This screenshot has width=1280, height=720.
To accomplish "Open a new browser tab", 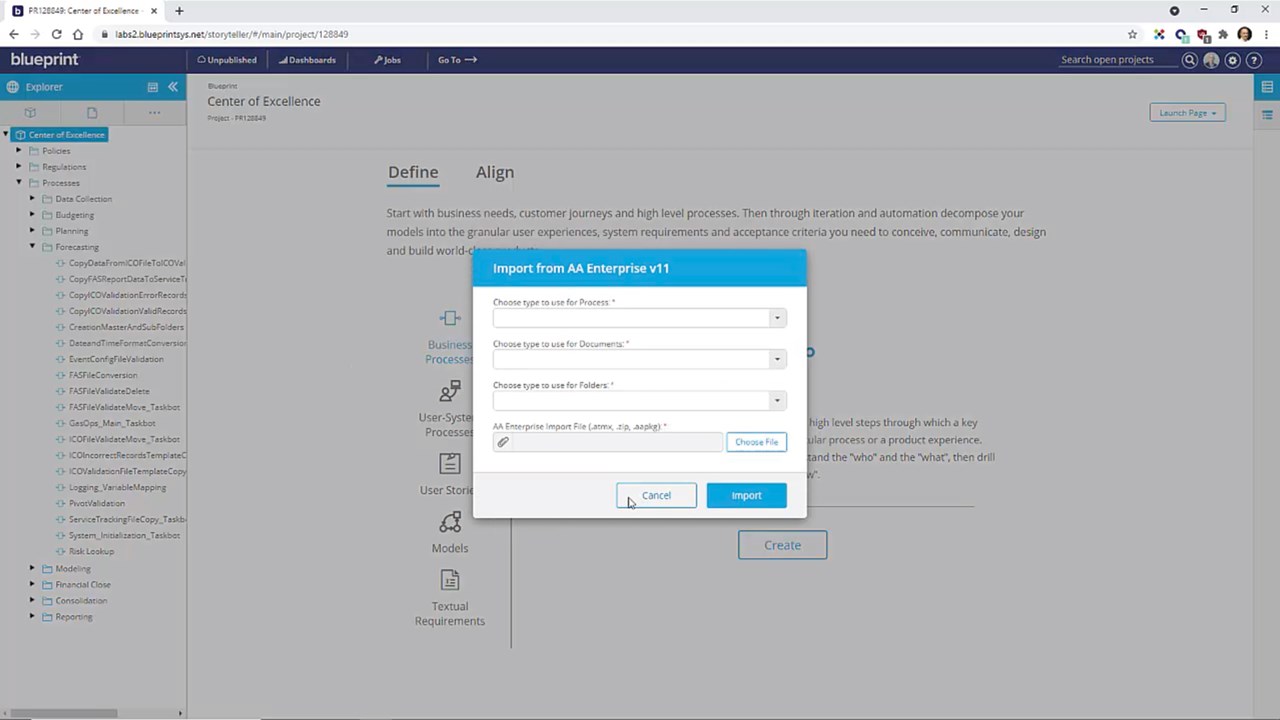I will [x=179, y=11].
